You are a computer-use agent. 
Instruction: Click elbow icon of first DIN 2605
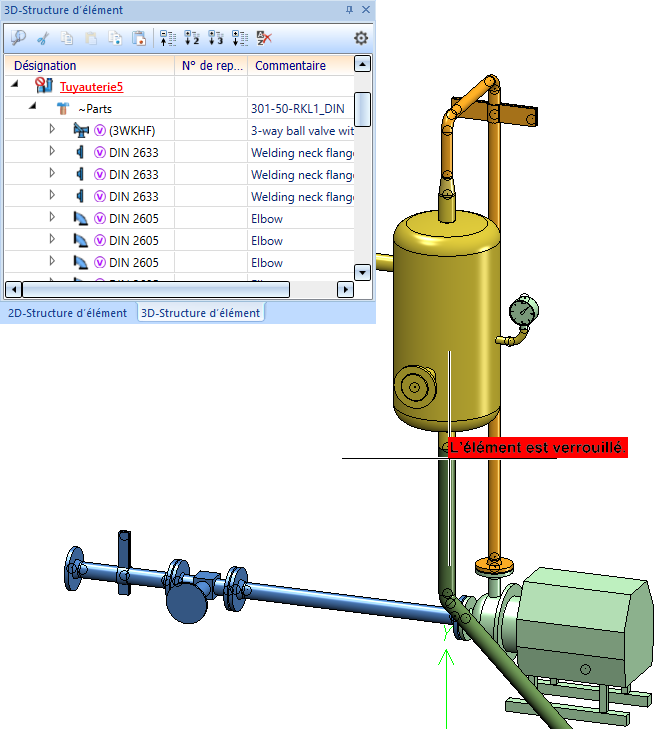coord(81,218)
